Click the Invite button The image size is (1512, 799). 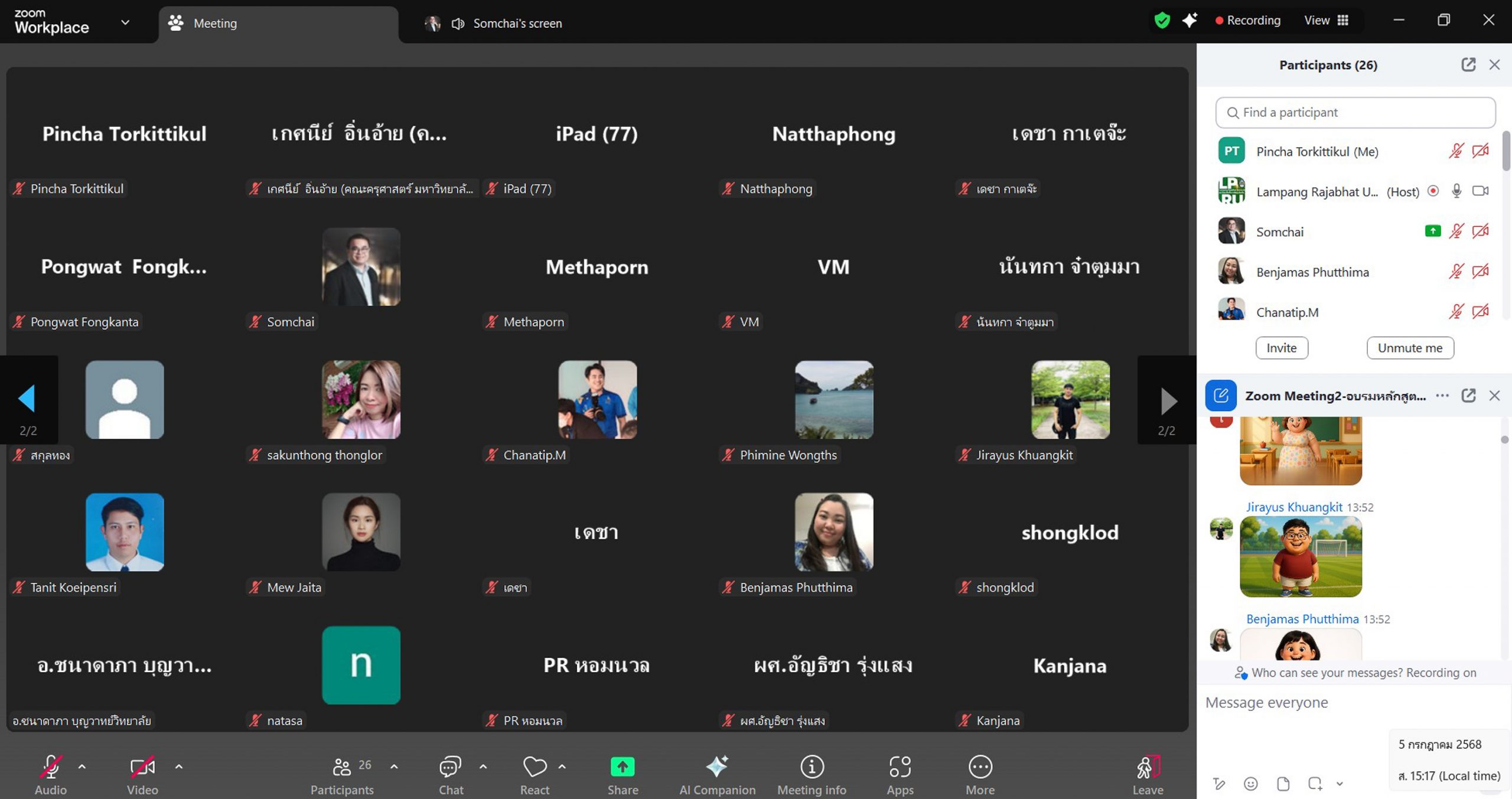coord(1282,347)
